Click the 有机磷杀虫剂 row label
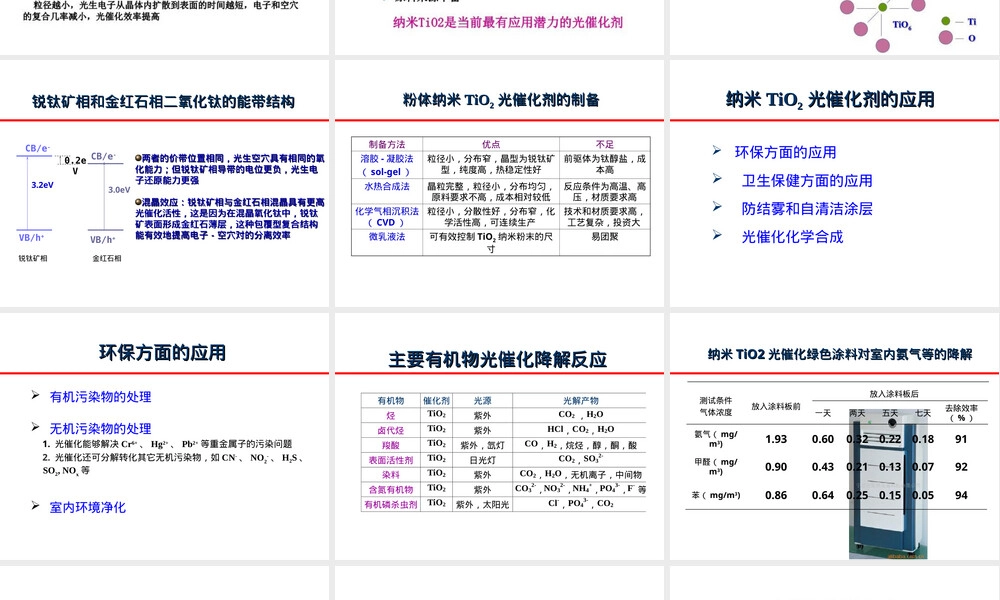1000x600 pixels. tap(390, 504)
